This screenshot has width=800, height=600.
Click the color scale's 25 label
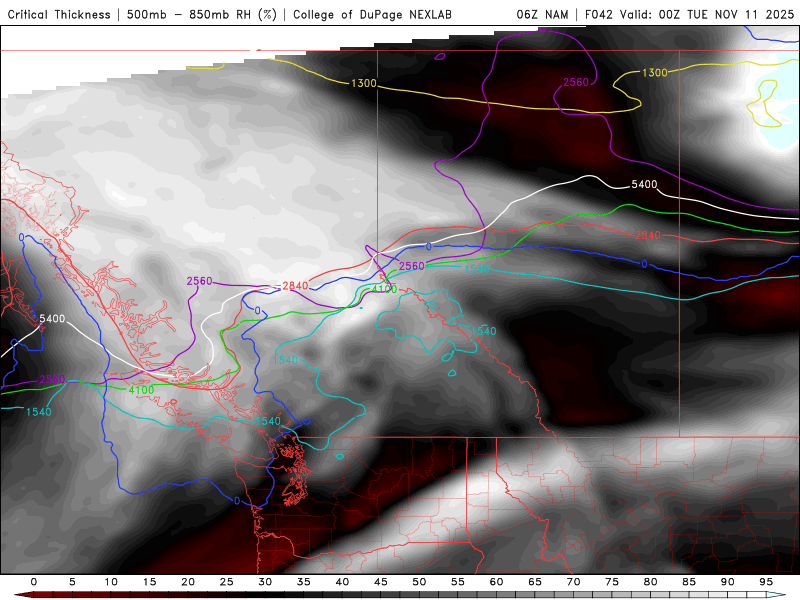point(227,582)
